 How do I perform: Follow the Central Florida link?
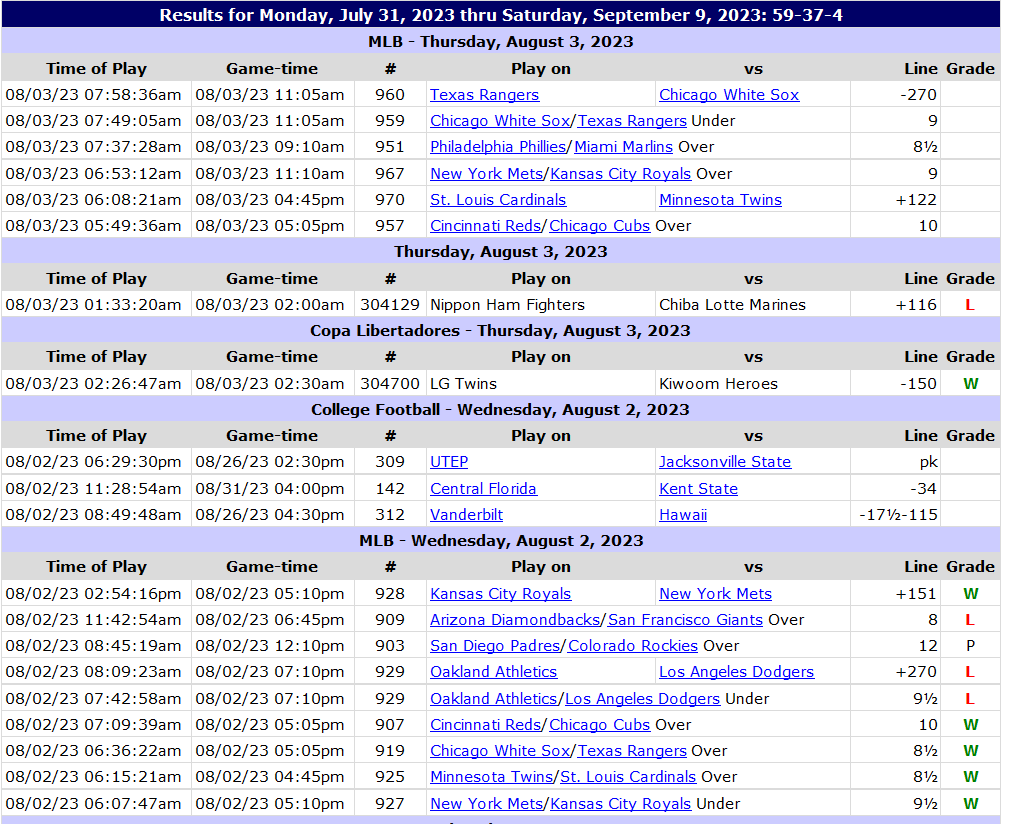[483, 489]
